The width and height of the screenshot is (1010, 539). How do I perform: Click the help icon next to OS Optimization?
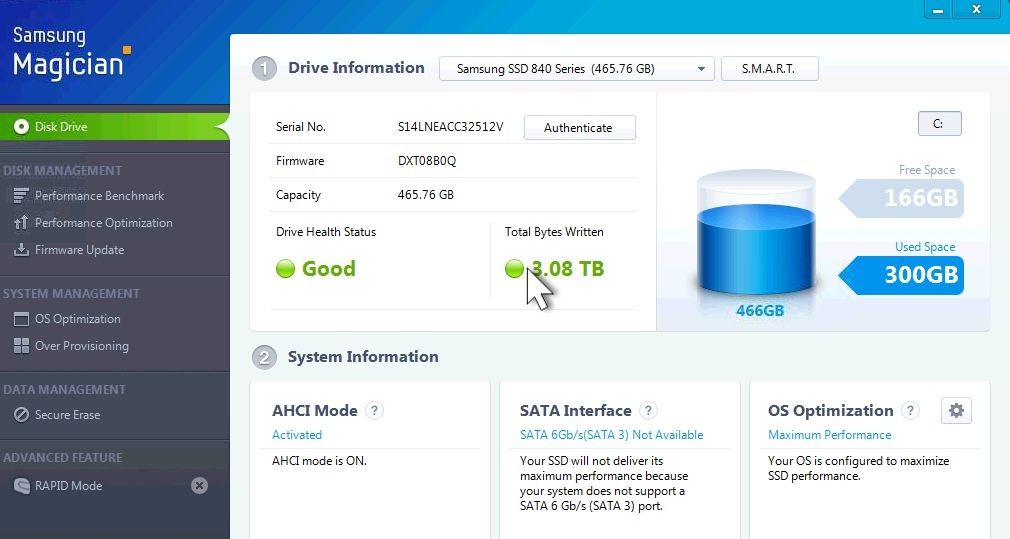pyautogui.click(x=910, y=410)
